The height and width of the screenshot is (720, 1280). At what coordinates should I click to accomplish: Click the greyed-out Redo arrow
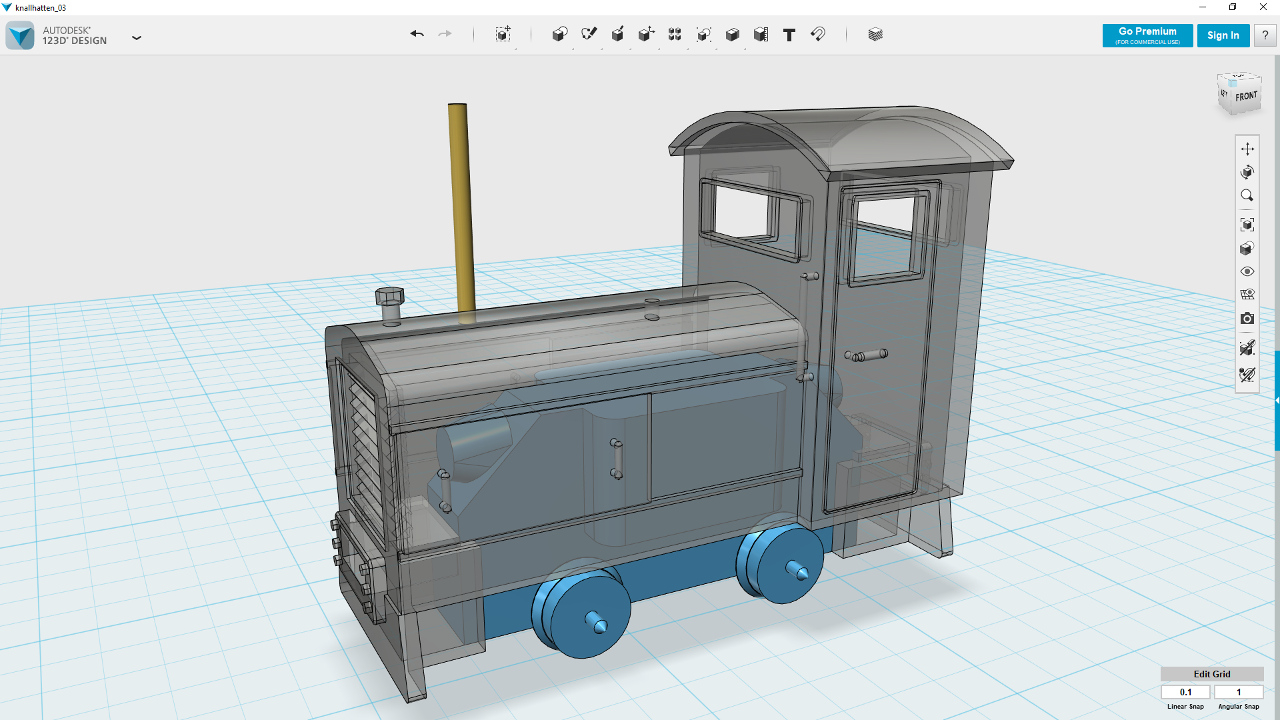click(x=445, y=34)
